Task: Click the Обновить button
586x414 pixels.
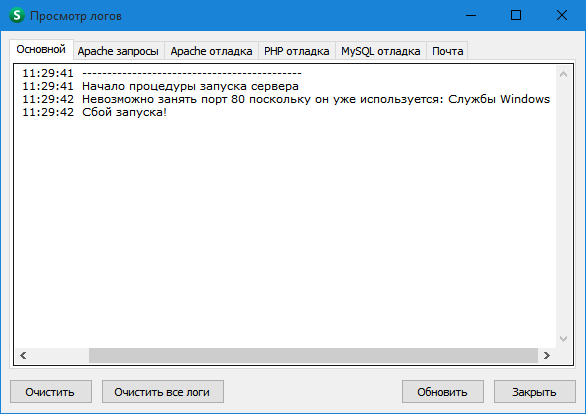Action: tap(442, 392)
